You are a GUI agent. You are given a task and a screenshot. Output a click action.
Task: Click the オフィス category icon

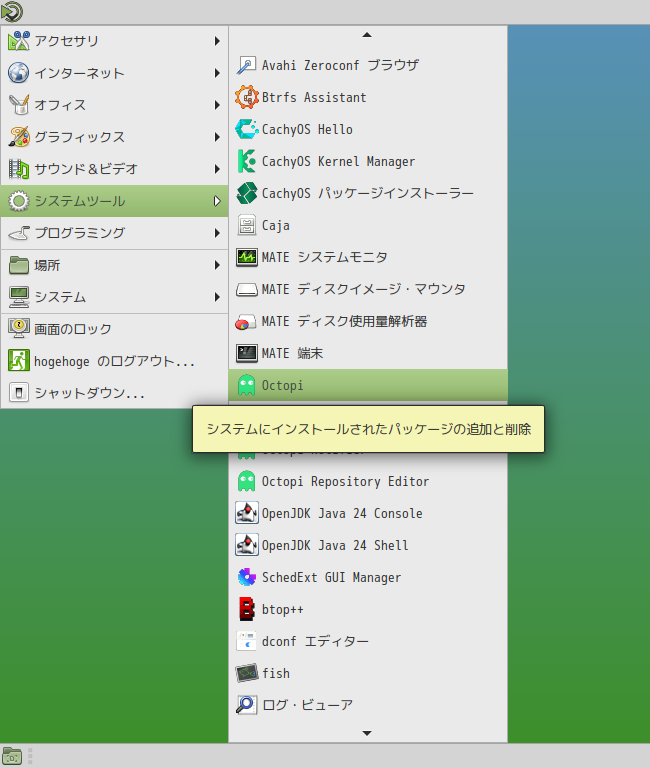[19, 105]
